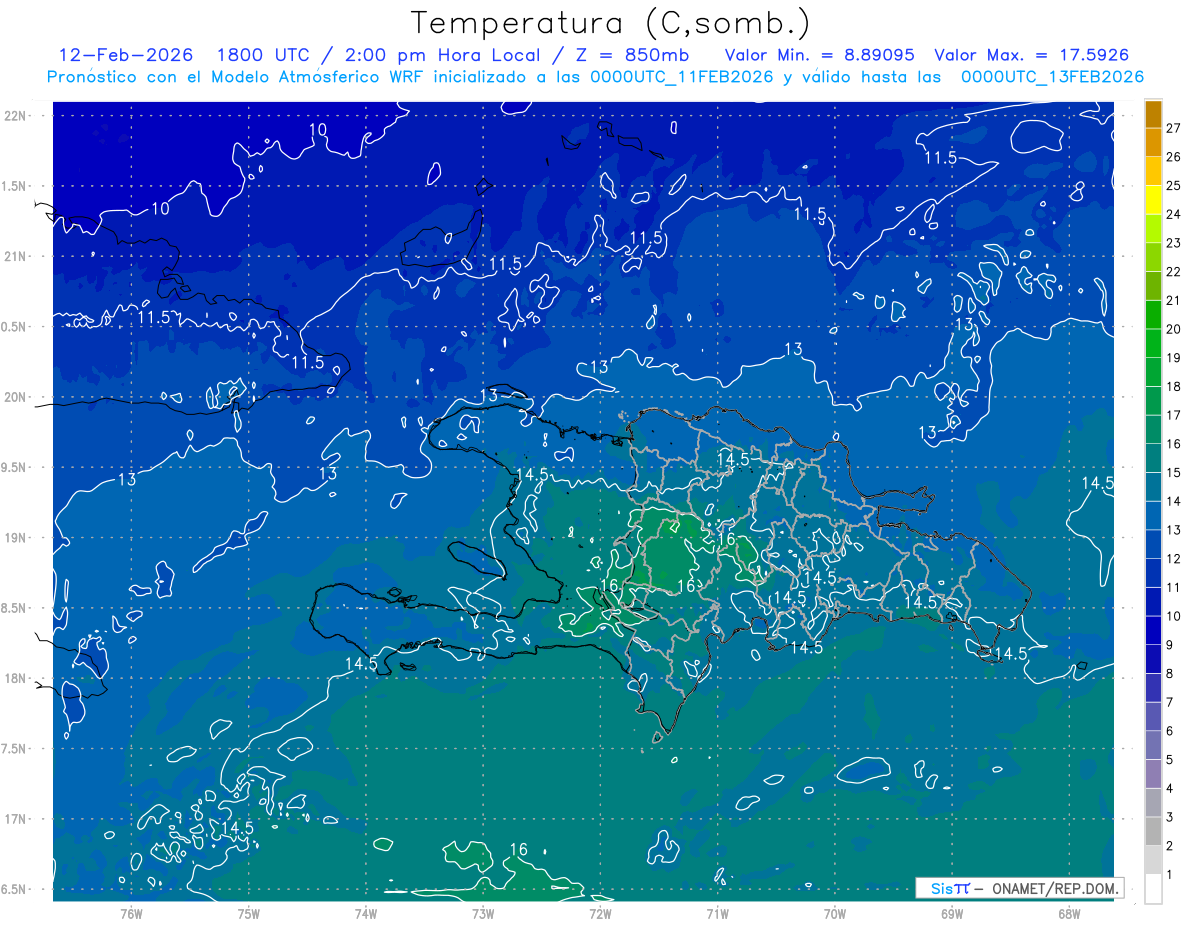This screenshot has height=927, width=1200.
Task: Click color scale value label '5'
Action: 1171,761
